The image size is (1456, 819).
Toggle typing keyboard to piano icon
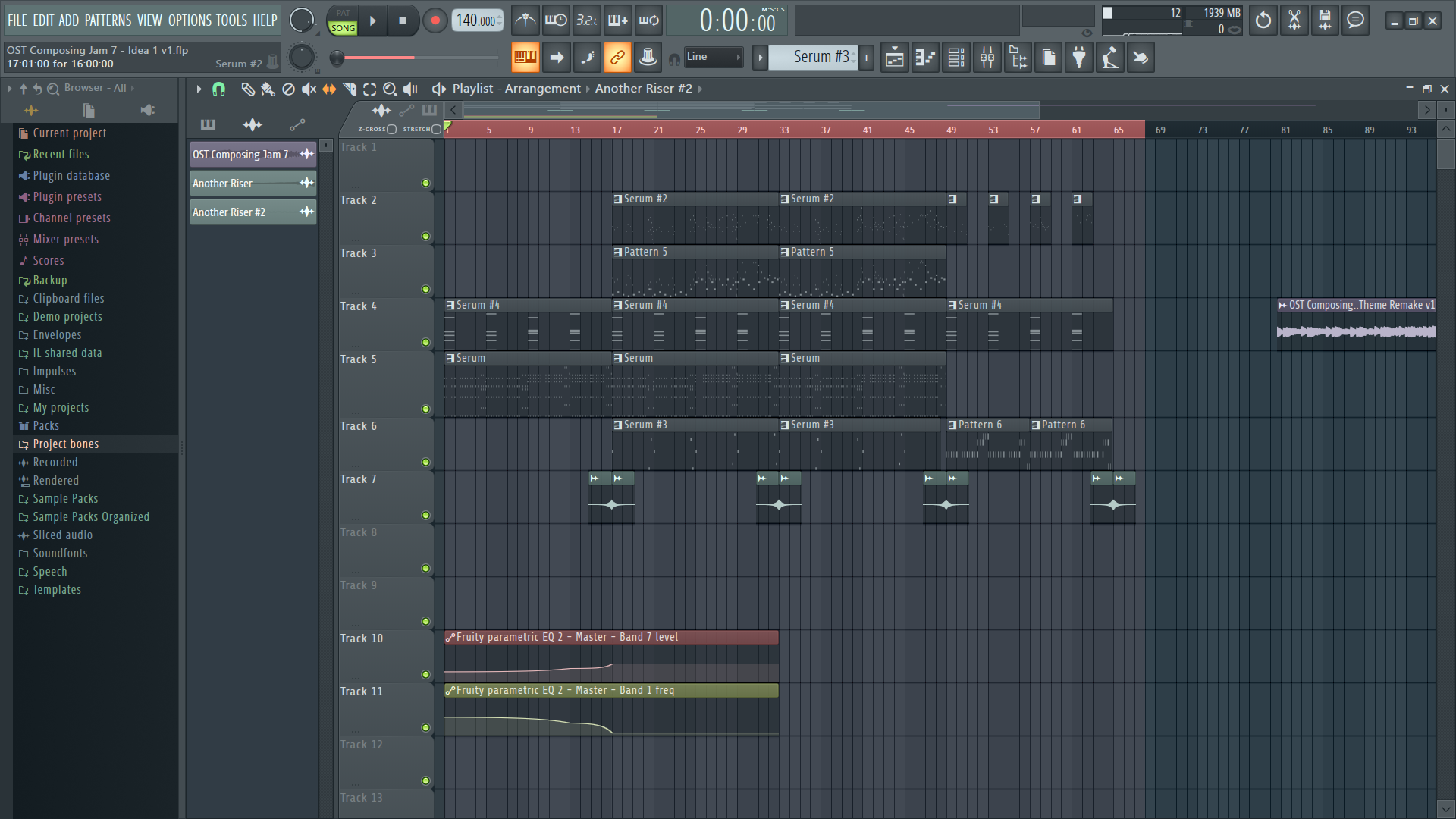(525, 57)
